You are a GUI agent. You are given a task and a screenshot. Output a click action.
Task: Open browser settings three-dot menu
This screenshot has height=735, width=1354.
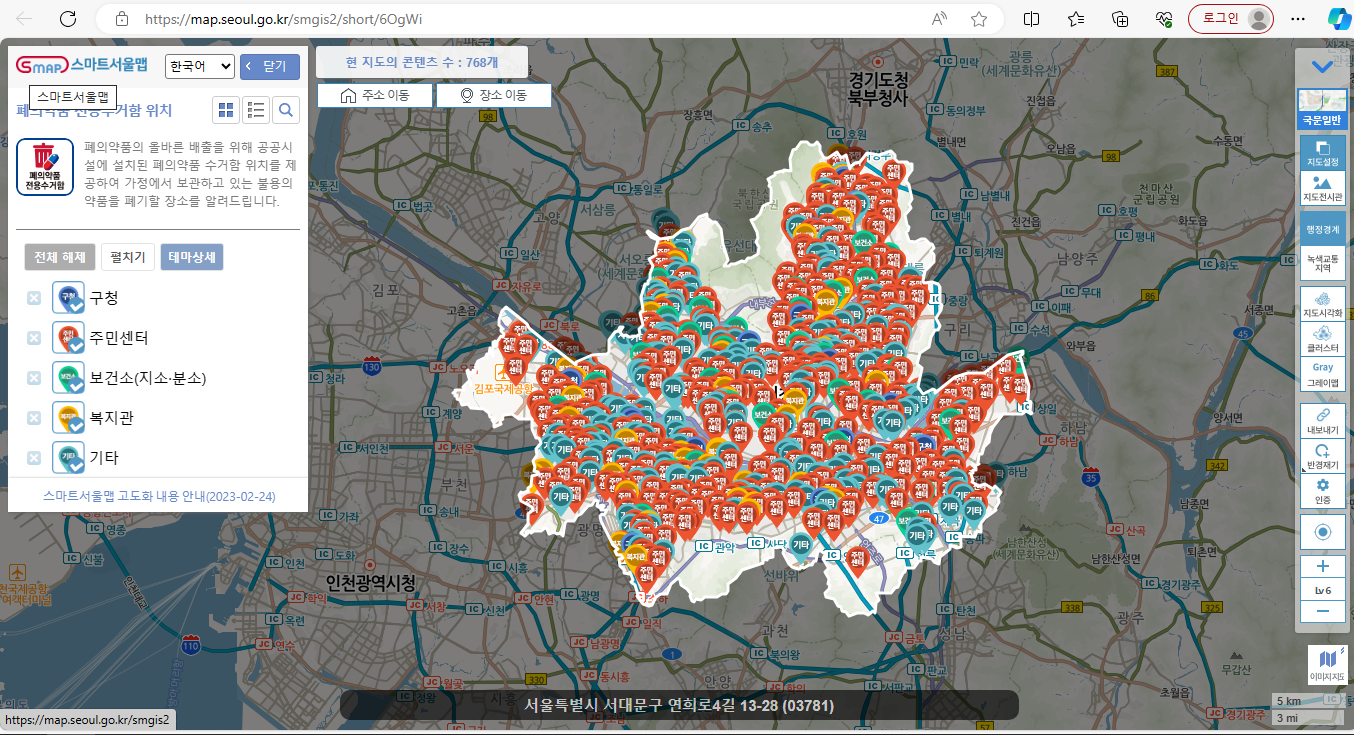[x=1298, y=19]
